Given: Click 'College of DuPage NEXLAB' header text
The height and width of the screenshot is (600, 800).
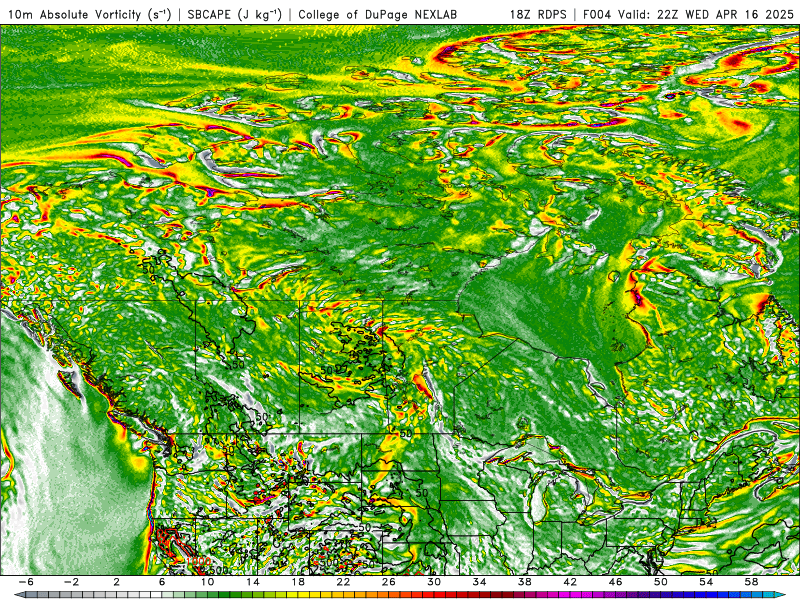Looking at the screenshot, I should pyautogui.click(x=378, y=14).
